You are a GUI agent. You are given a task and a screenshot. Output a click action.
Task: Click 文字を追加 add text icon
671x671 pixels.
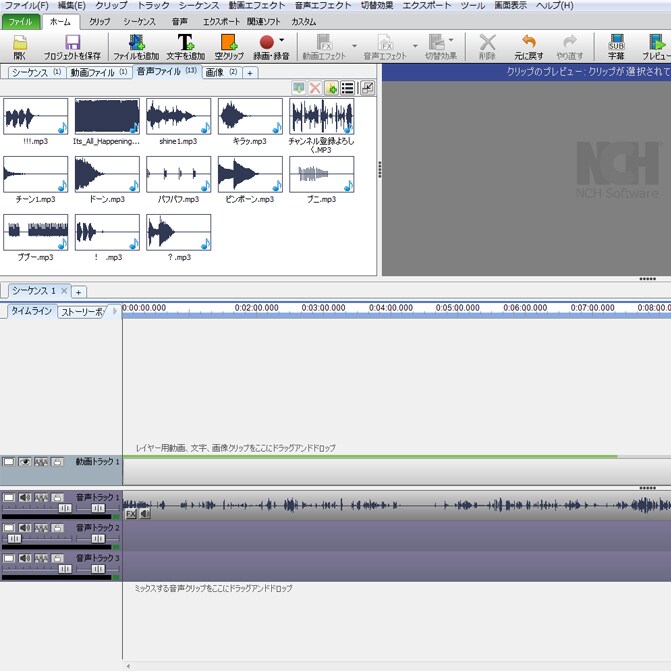tap(185, 42)
